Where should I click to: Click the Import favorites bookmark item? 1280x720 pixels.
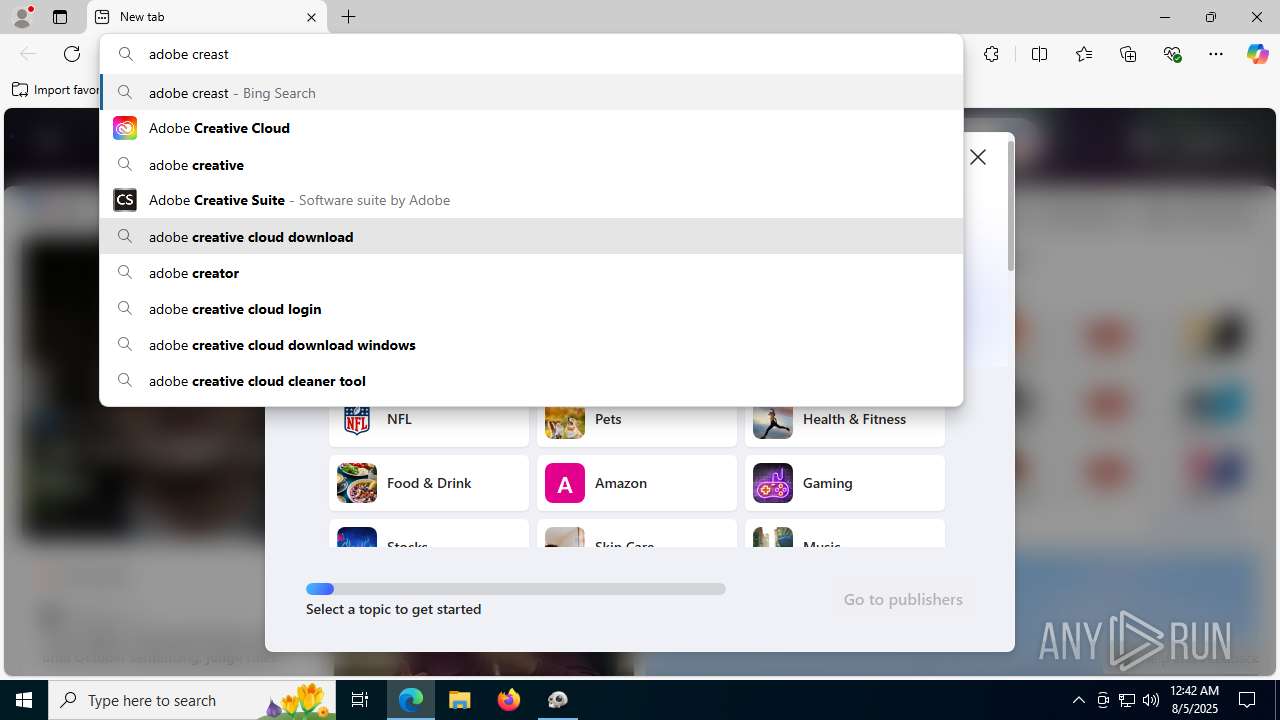tap(56, 90)
